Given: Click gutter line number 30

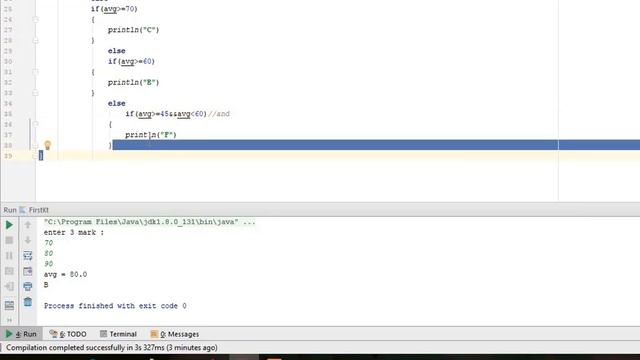Looking at the screenshot, I should tap(8, 62).
